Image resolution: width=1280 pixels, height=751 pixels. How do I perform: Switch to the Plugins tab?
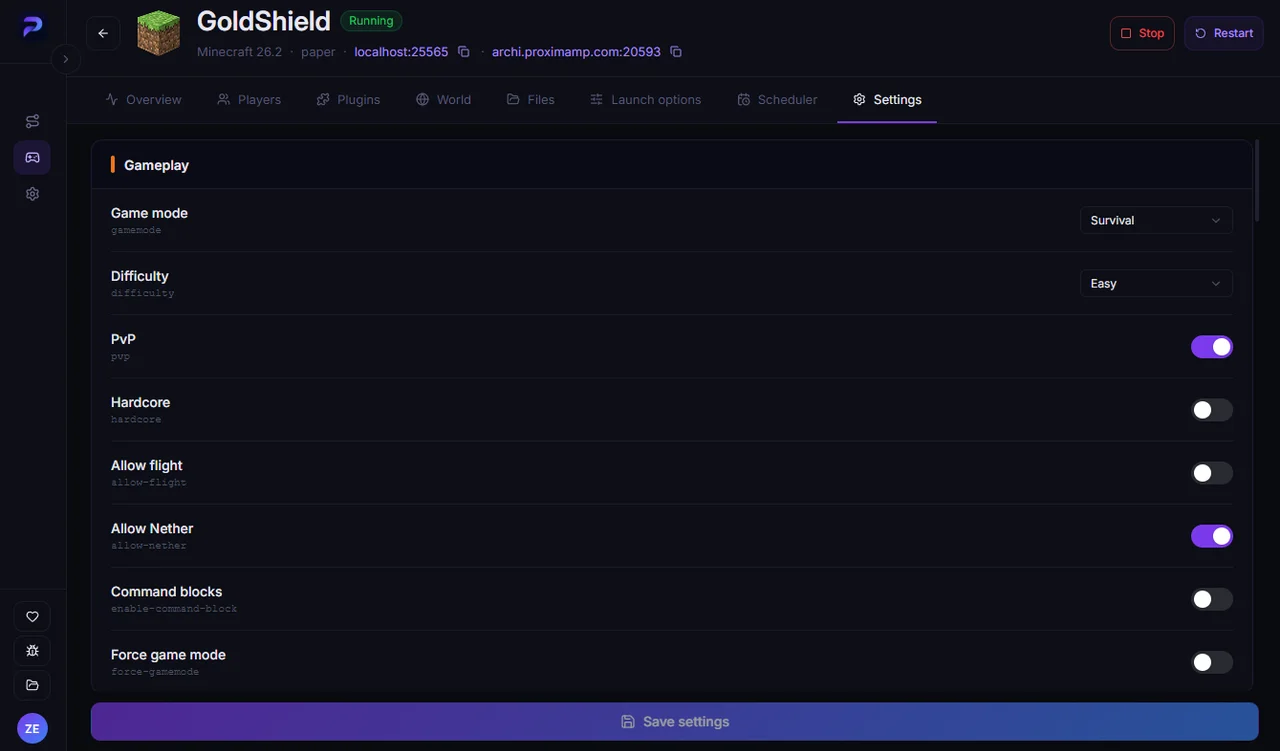[x=348, y=100]
